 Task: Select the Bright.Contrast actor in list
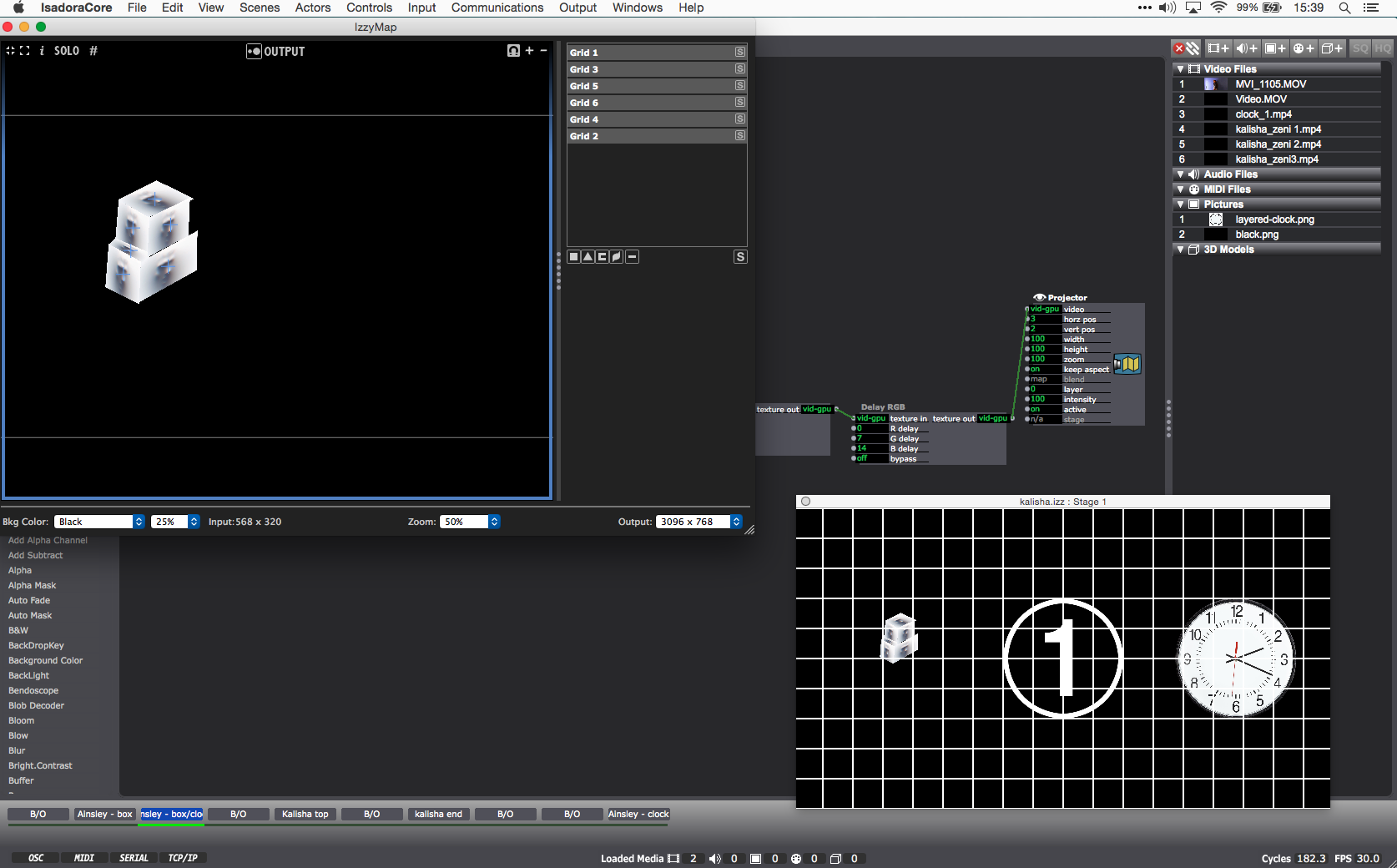coord(40,765)
